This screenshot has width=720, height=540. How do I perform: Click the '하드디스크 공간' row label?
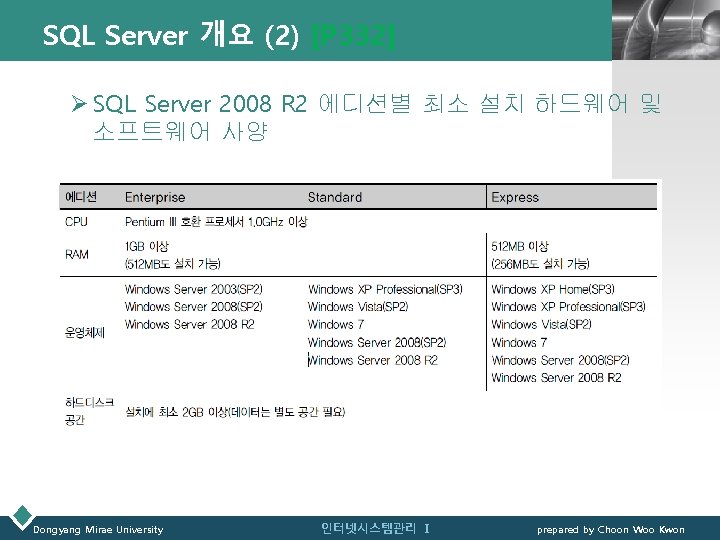pos(89,411)
